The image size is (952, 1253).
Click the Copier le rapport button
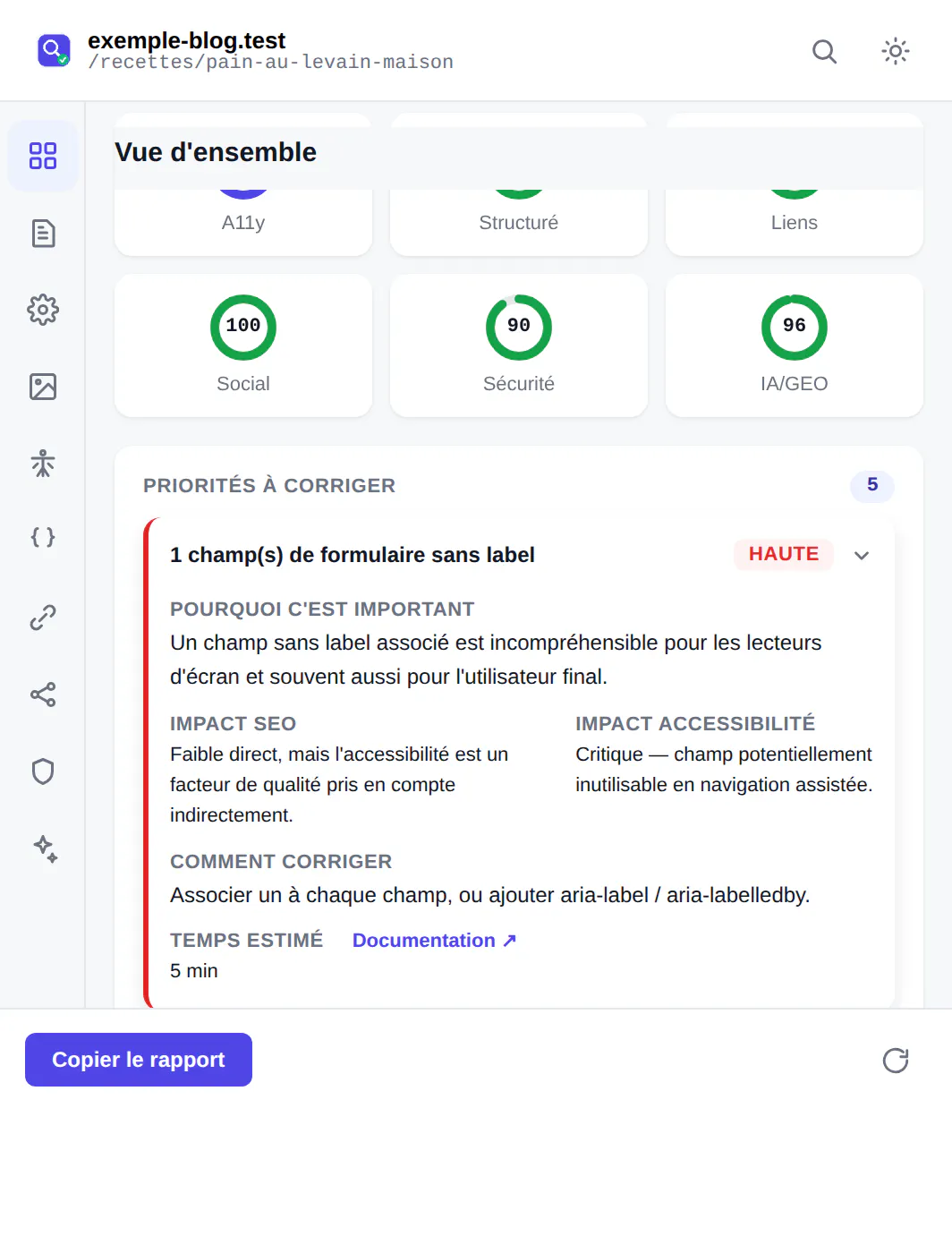(x=139, y=1060)
